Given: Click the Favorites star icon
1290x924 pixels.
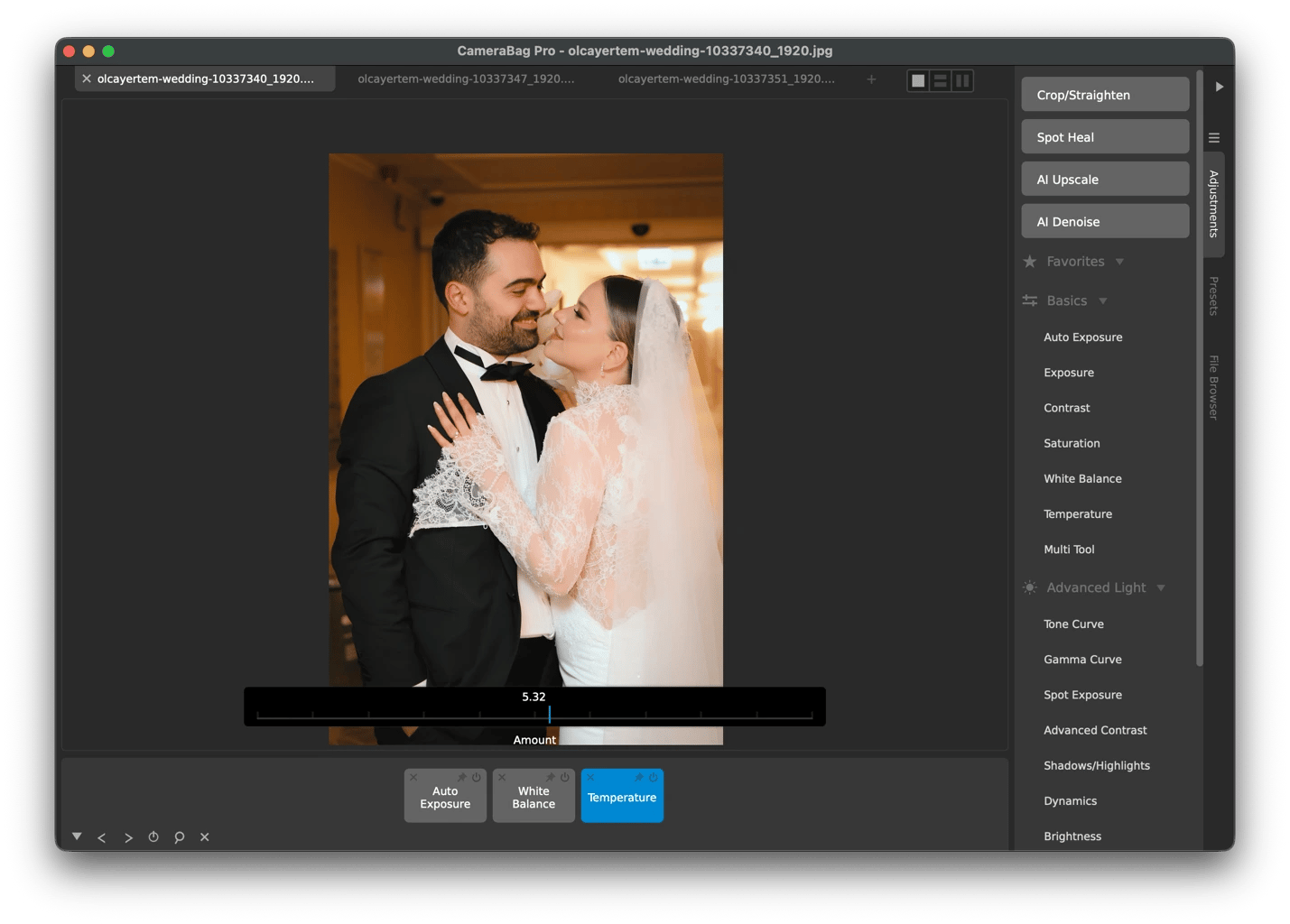Looking at the screenshot, I should coord(1030,262).
